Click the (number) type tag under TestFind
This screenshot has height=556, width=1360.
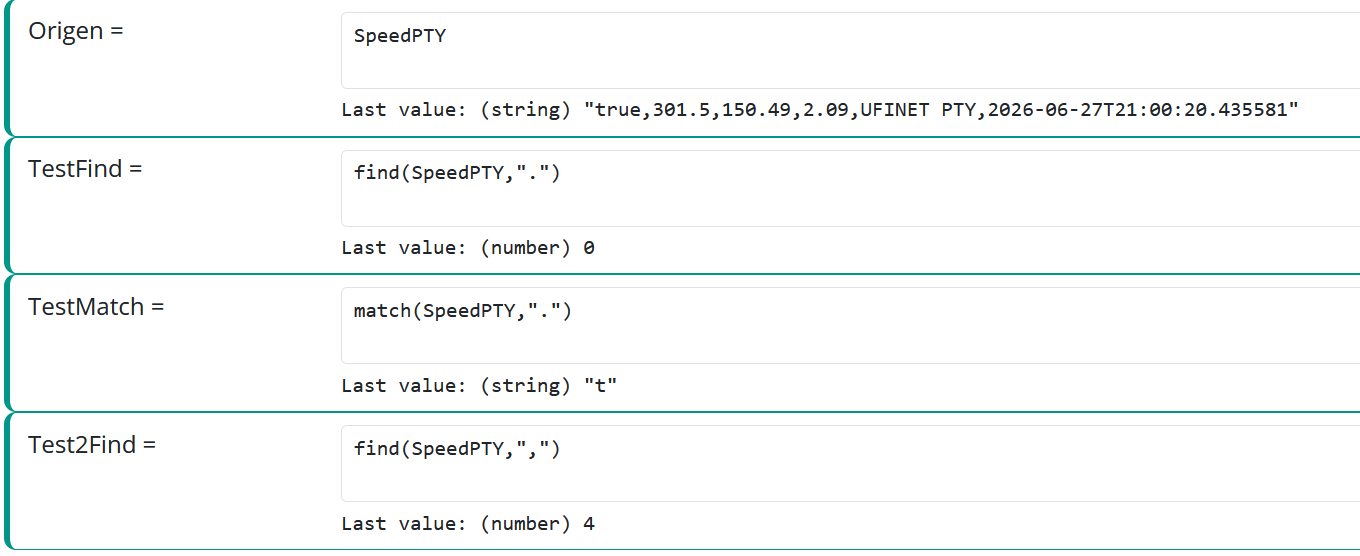[x=527, y=248]
